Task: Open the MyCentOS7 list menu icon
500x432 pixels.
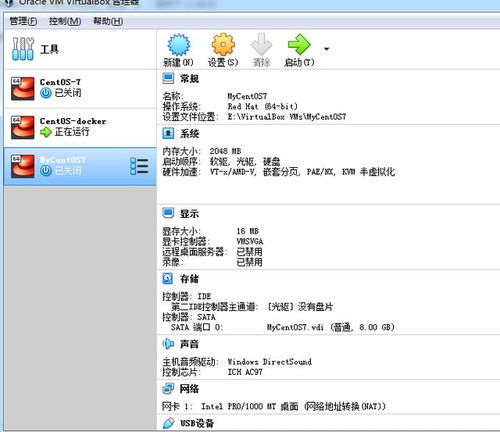Action: coord(139,166)
